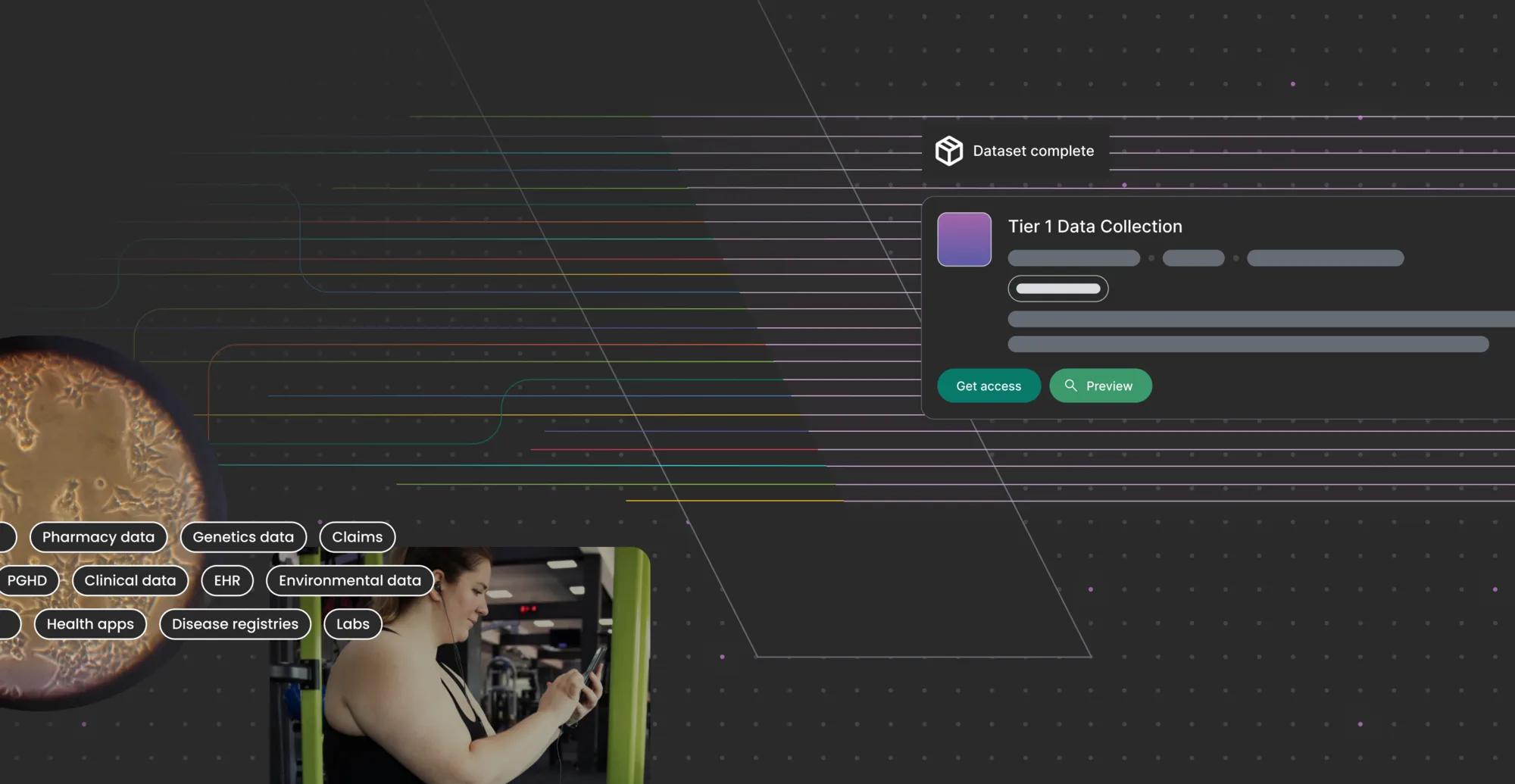
Task: Select the Disease registries tag
Action: click(x=235, y=624)
